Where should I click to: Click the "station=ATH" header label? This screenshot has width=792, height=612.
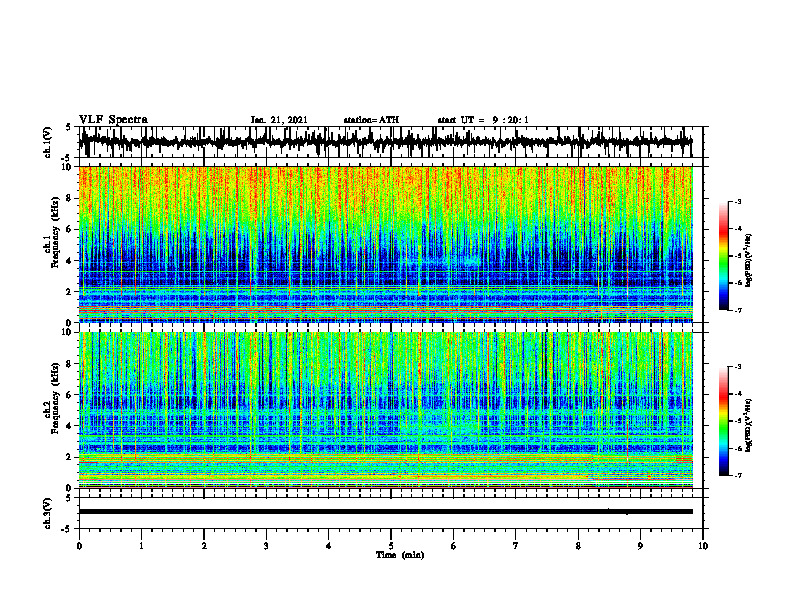(371, 120)
